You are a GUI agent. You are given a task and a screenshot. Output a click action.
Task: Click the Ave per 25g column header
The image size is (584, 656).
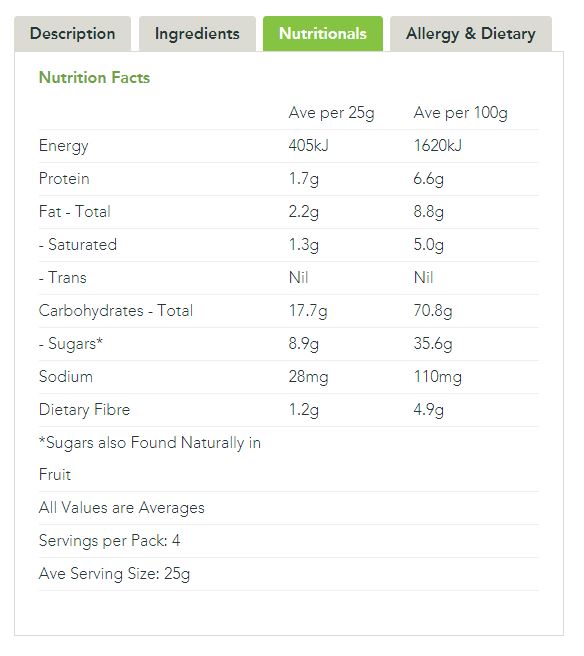coord(331,113)
